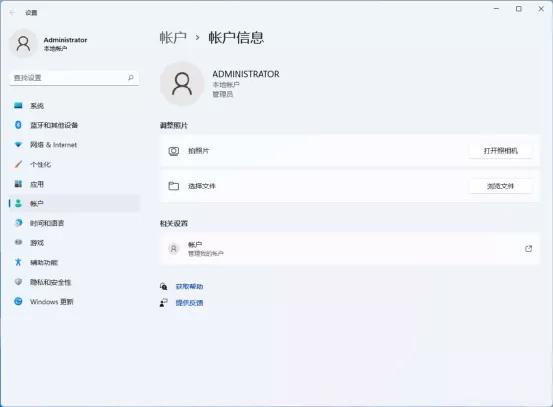Click the external-link icon on 帐户 row
The image size is (553, 407).
tap(528, 249)
